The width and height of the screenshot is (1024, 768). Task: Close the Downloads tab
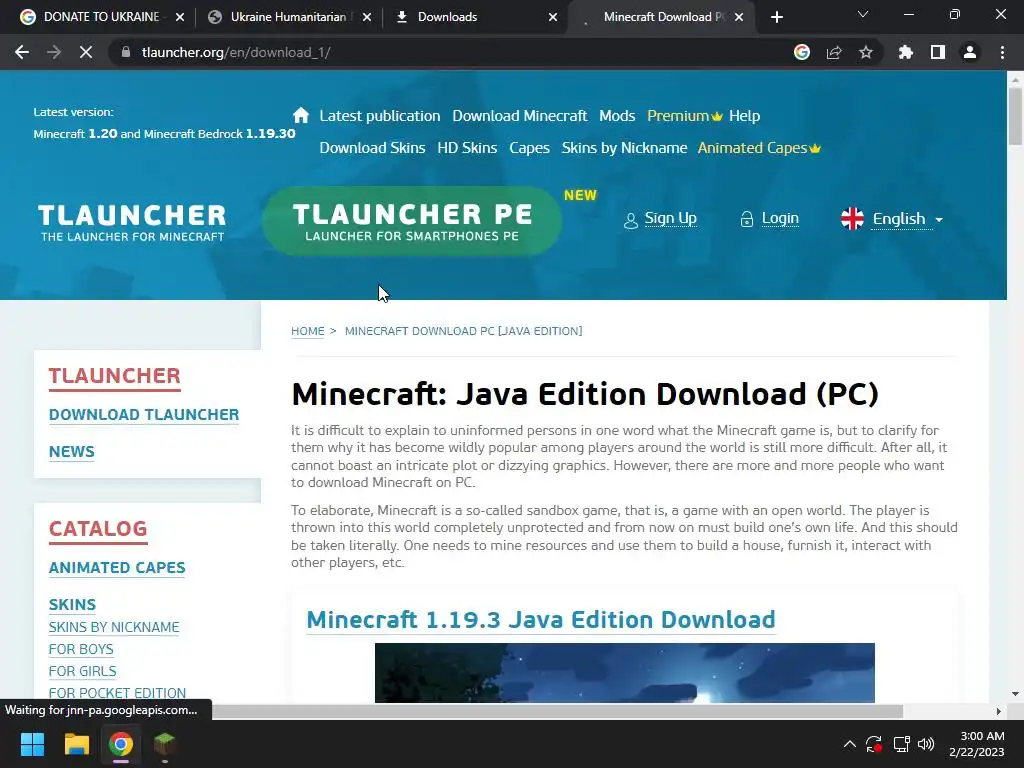coord(553,17)
